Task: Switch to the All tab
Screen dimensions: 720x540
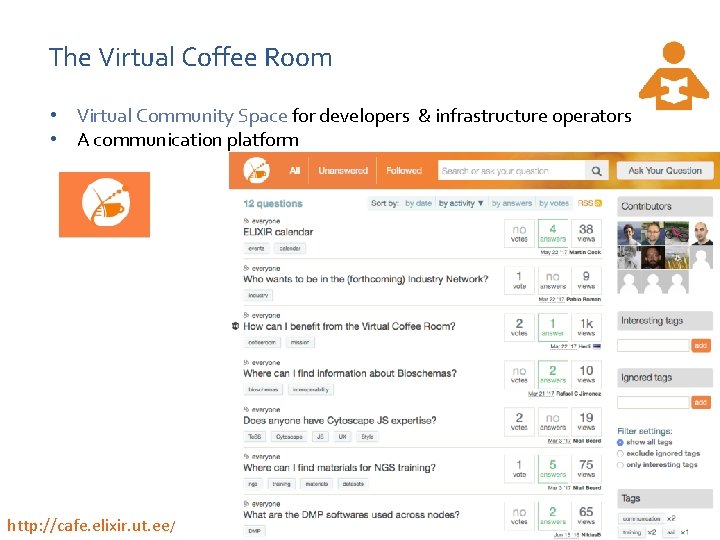Action: [x=295, y=171]
